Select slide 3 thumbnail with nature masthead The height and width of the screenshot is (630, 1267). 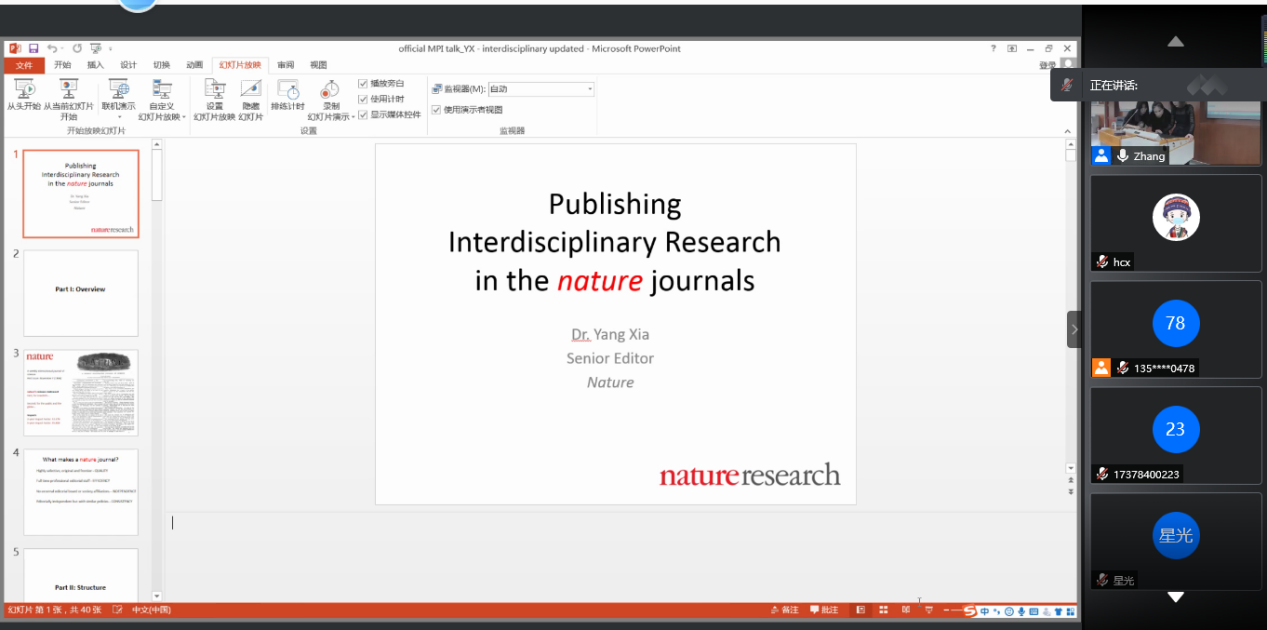pos(81,393)
